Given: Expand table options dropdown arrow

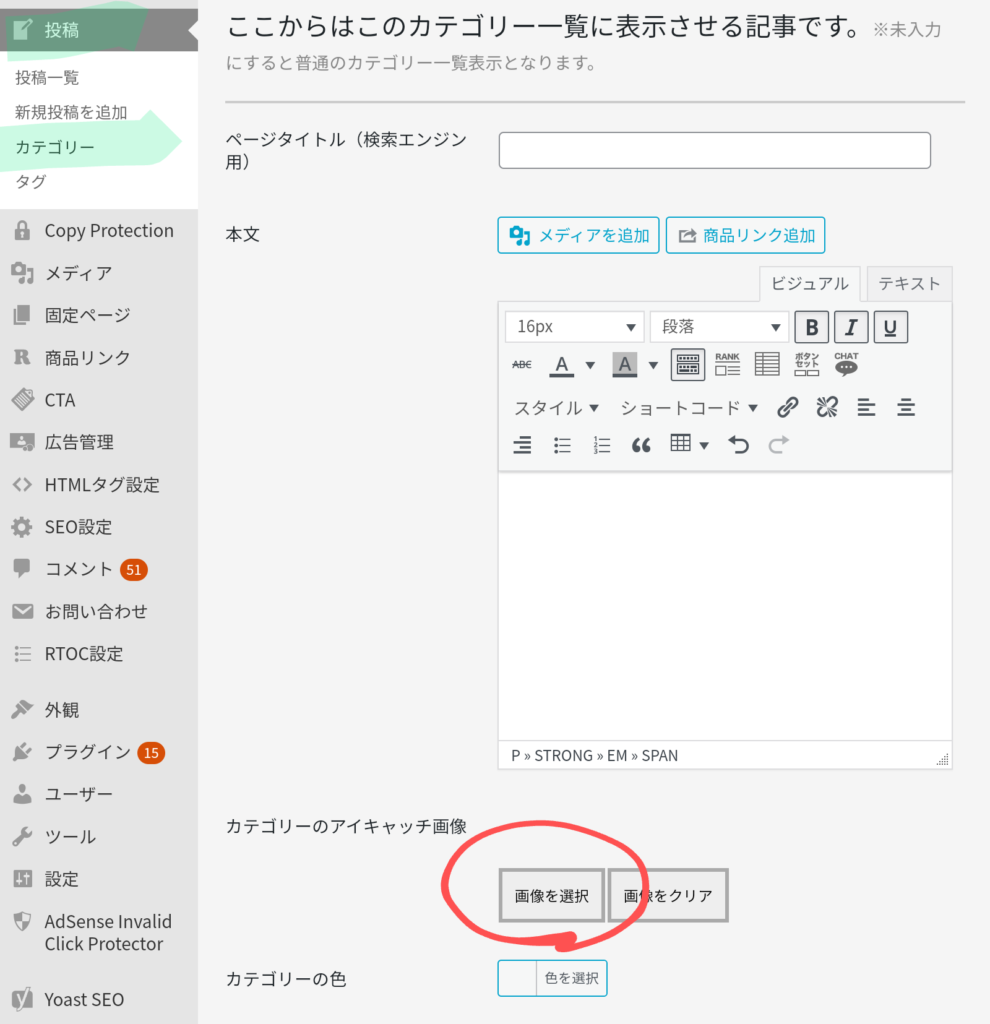Looking at the screenshot, I should [x=704, y=446].
